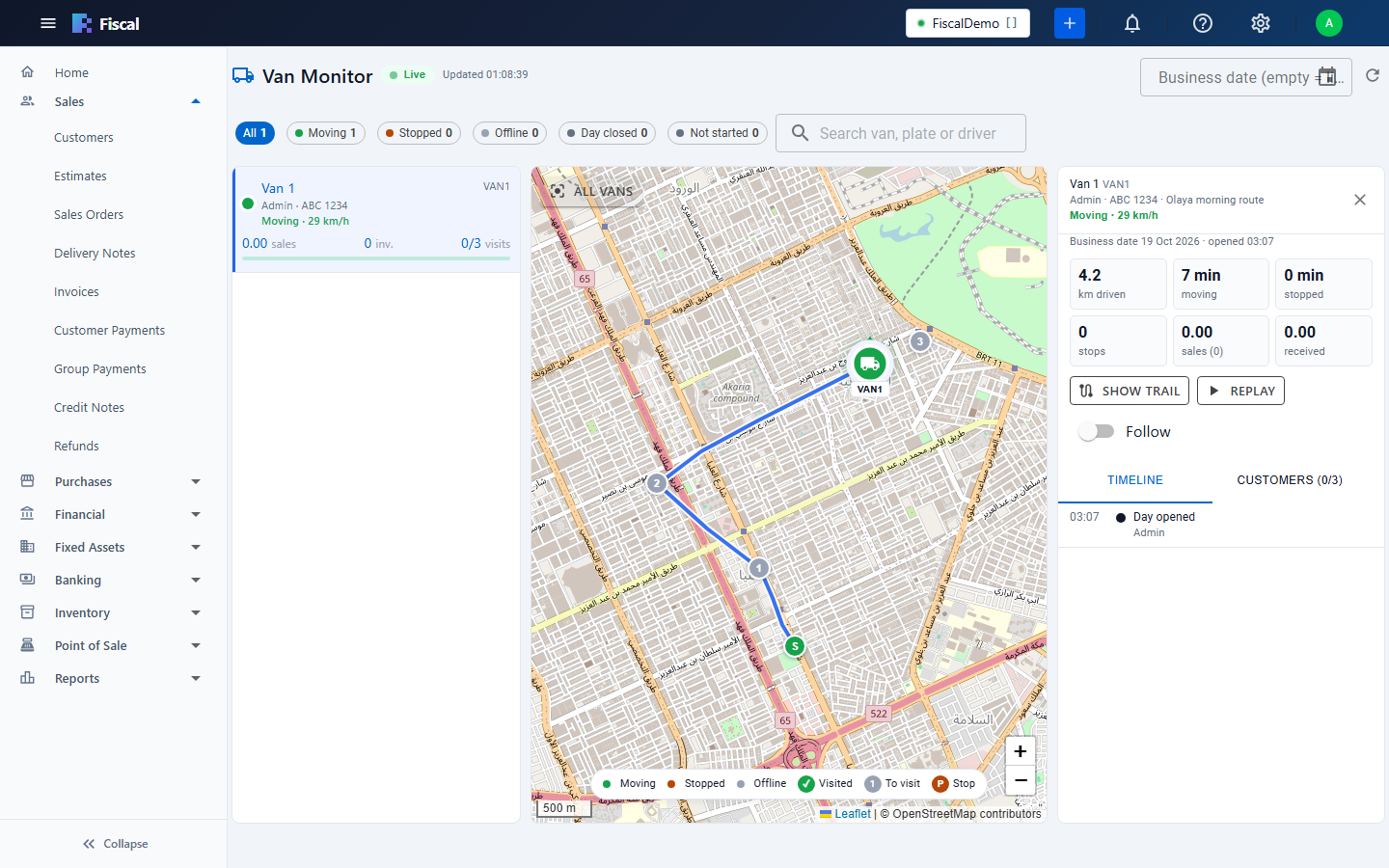Viewport: 1389px width, 868px height.
Task: Expand the Banking menu section
Action: click(x=114, y=580)
